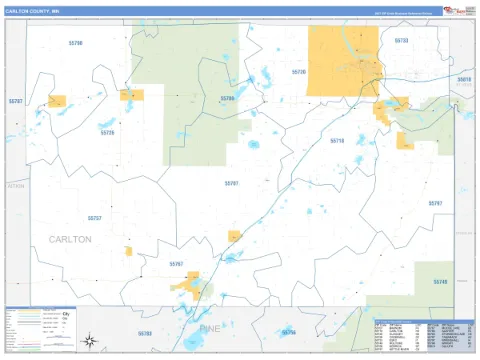Click the 55757 ZIP code label

point(95,218)
